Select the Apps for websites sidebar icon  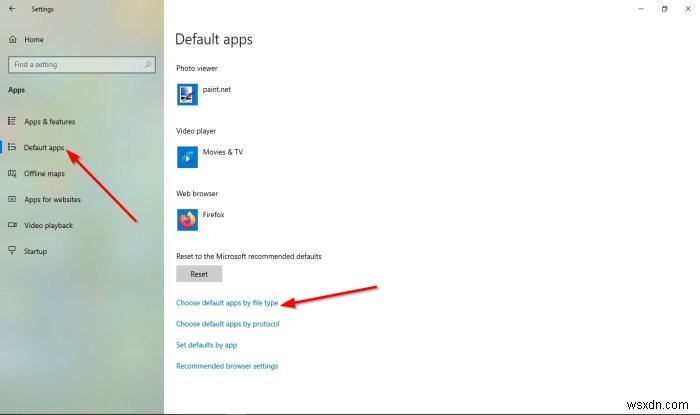coord(12,199)
